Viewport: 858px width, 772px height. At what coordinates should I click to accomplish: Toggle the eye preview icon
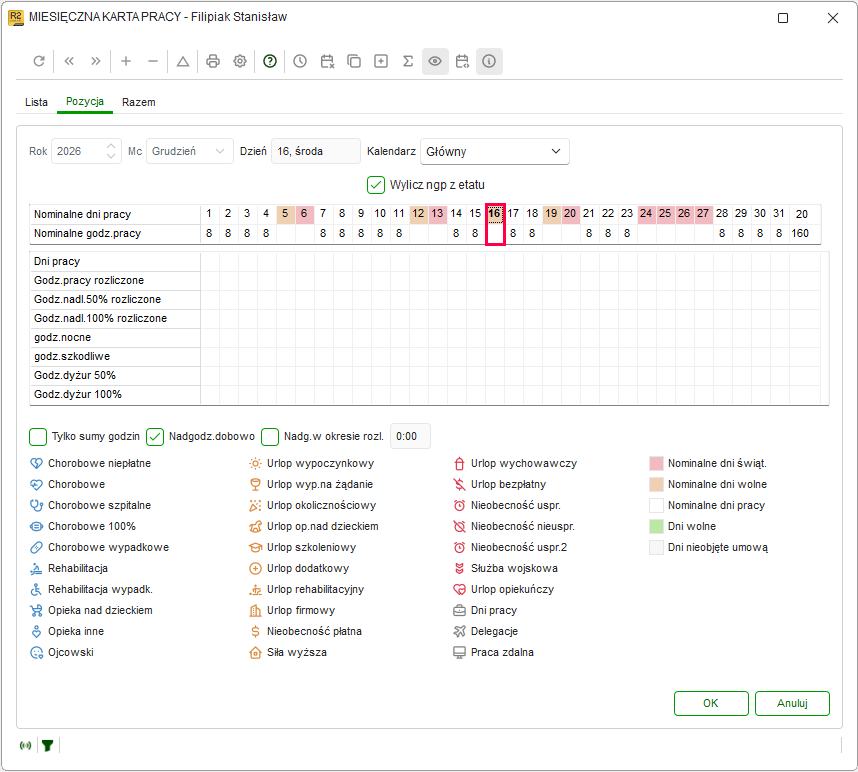[x=435, y=61]
